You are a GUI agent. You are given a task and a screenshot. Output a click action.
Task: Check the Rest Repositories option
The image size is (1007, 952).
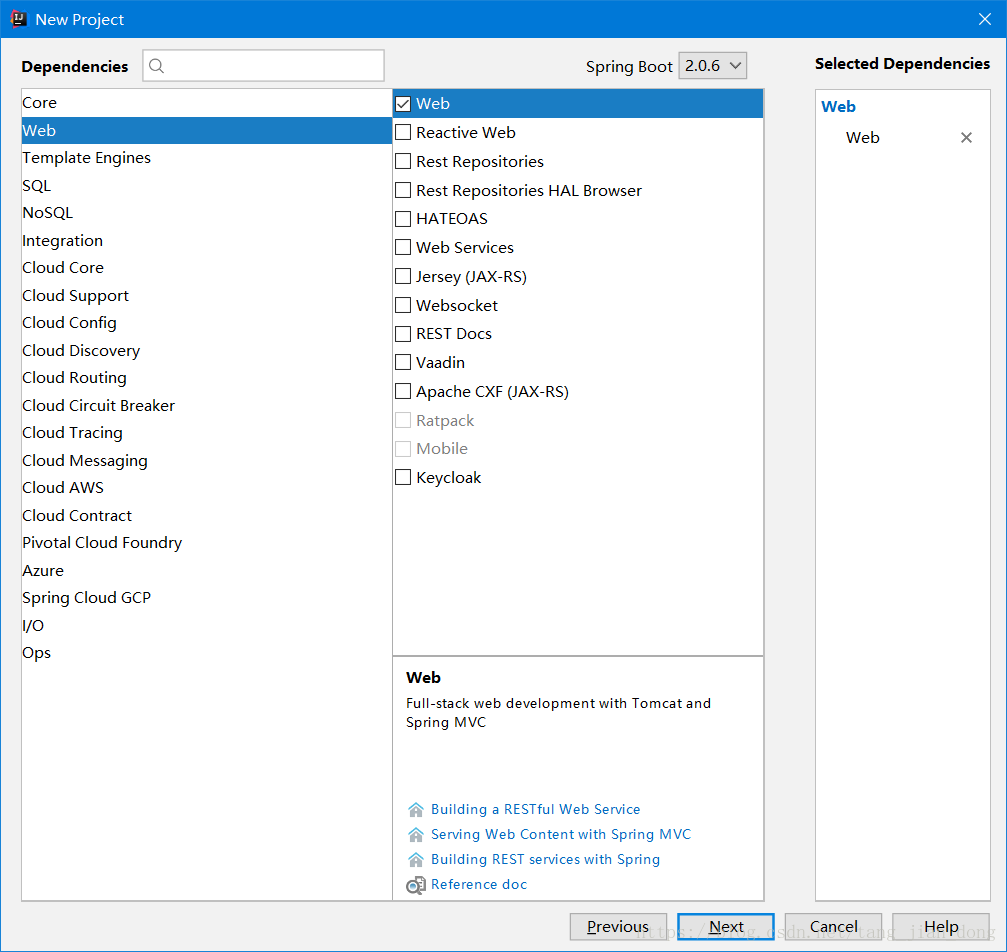[x=403, y=161]
